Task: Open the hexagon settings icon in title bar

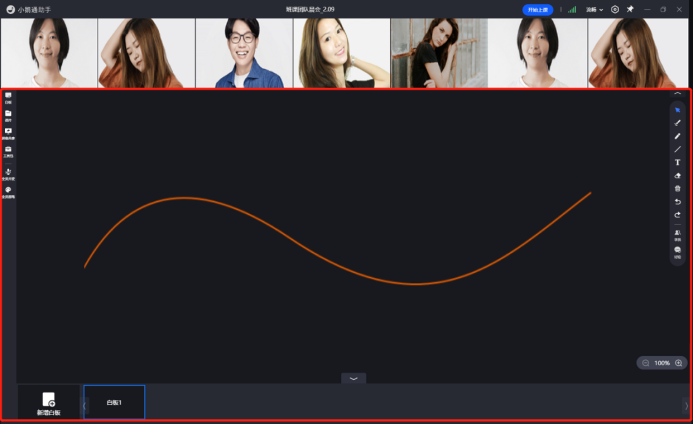Action: (615, 9)
